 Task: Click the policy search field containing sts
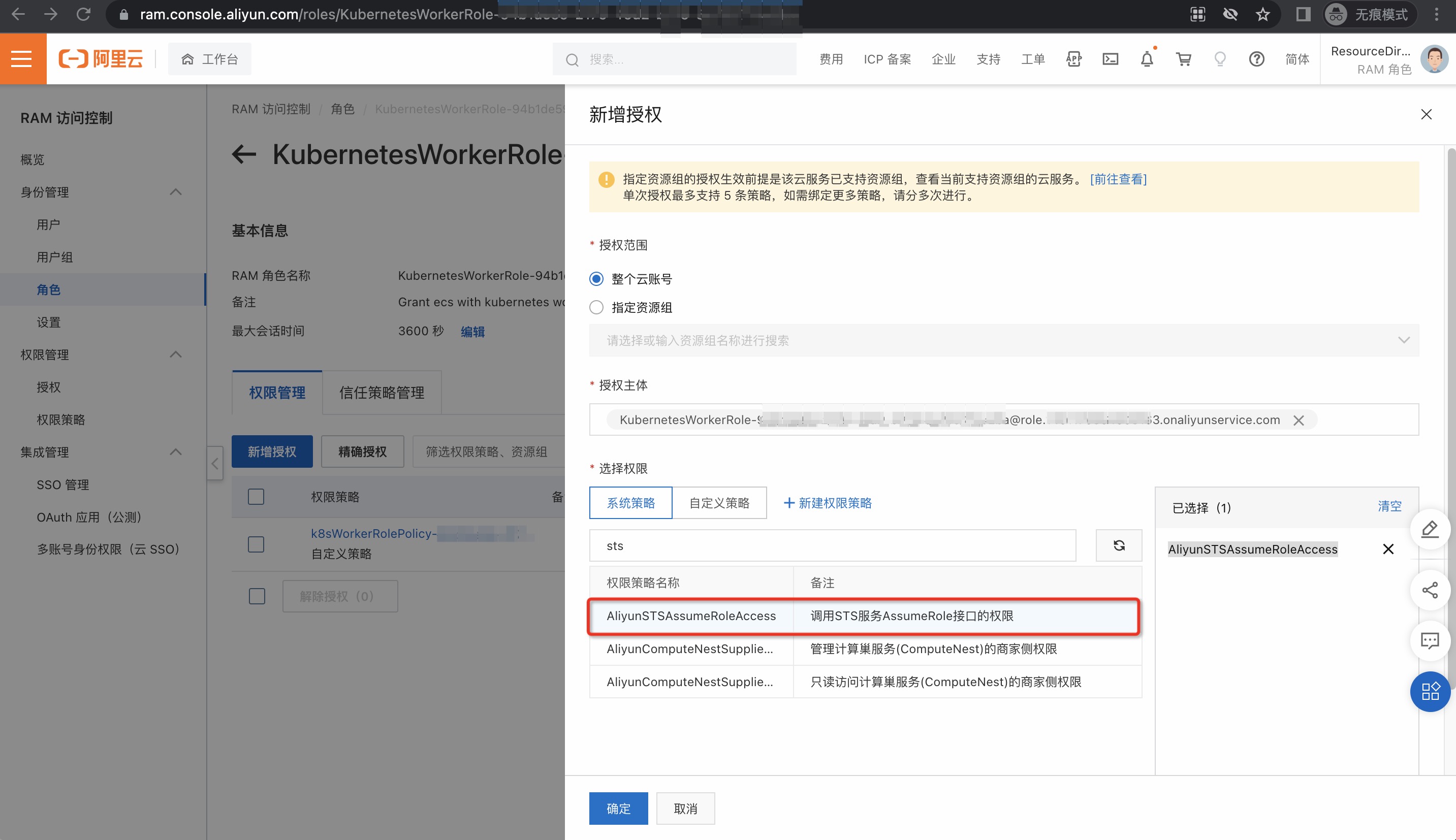[832, 545]
